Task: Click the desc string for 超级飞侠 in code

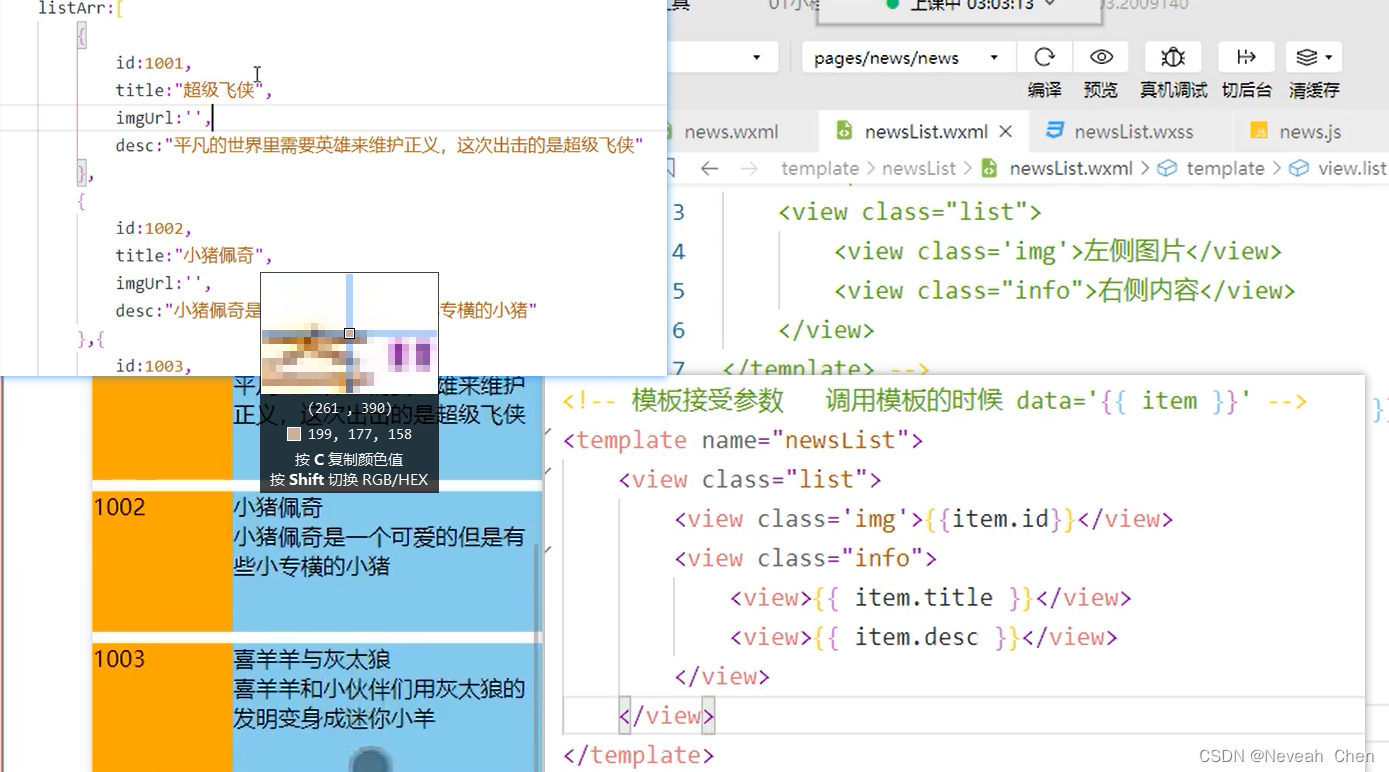Action: tap(403, 146)
